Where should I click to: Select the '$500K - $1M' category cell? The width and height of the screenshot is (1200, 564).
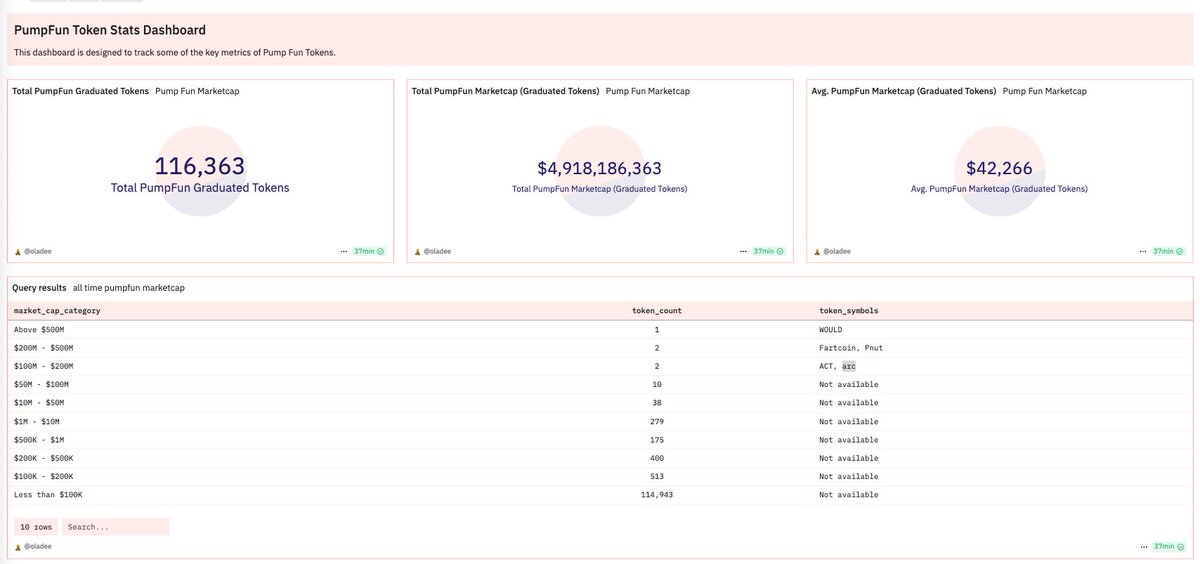click(39, 440)
